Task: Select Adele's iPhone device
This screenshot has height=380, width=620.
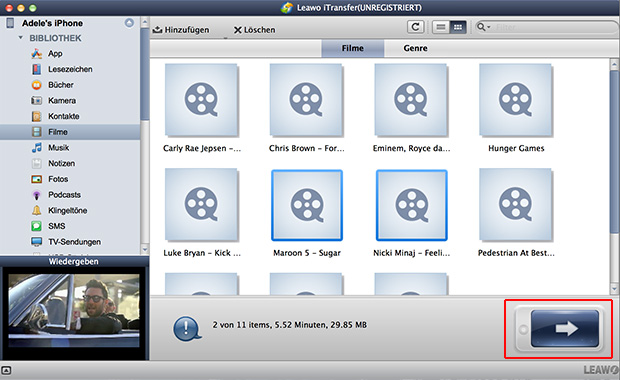Action: [x=52, y=23]
